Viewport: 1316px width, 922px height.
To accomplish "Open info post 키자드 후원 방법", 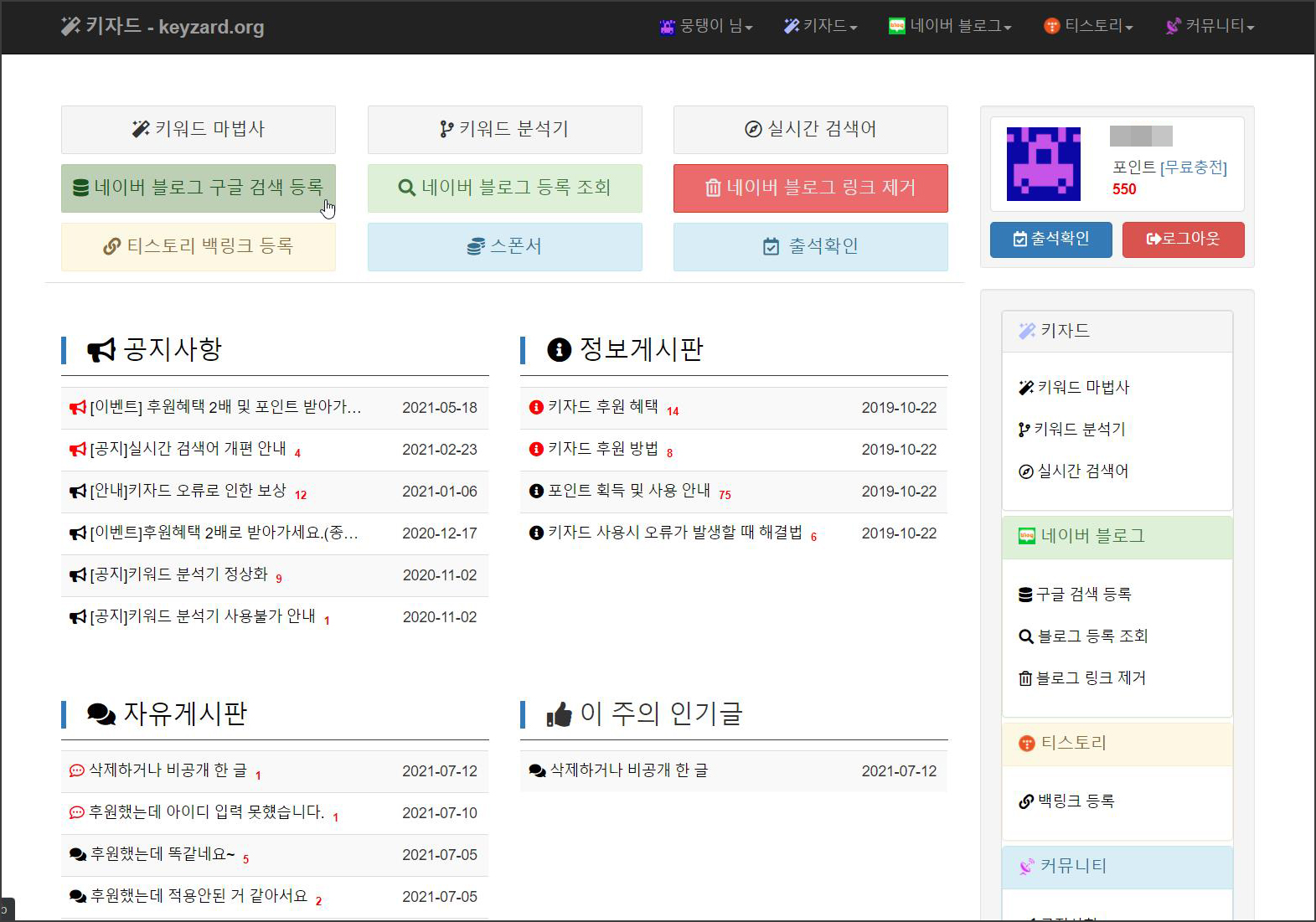I will (603, 450).
